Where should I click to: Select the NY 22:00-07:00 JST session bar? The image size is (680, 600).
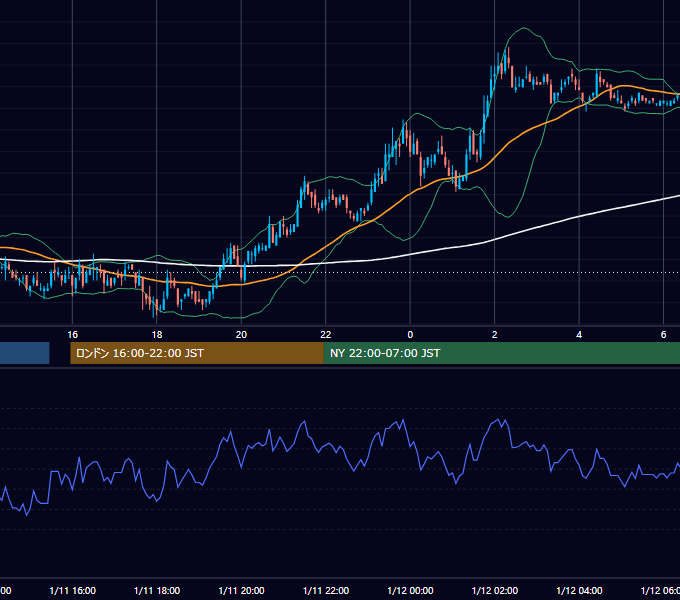[x=502, y=353]
